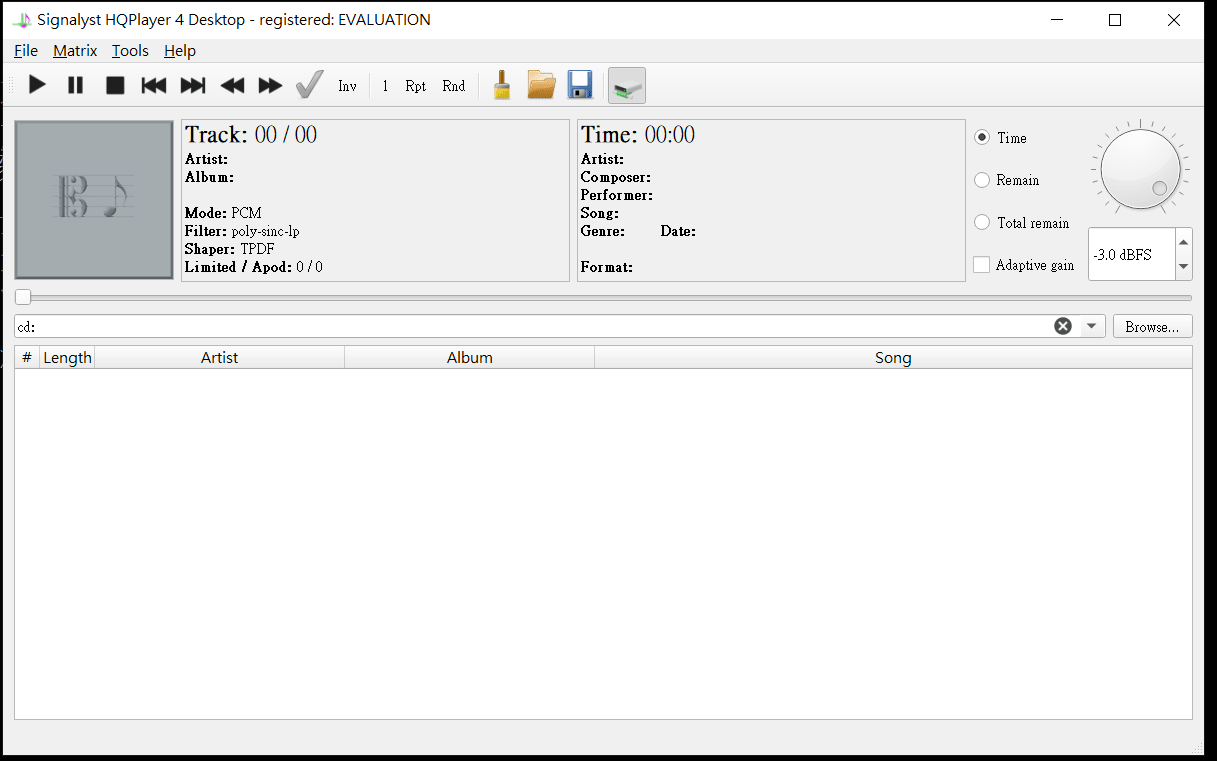
Task: Toggle phase invert with Inv
Action: click(347, 86)
